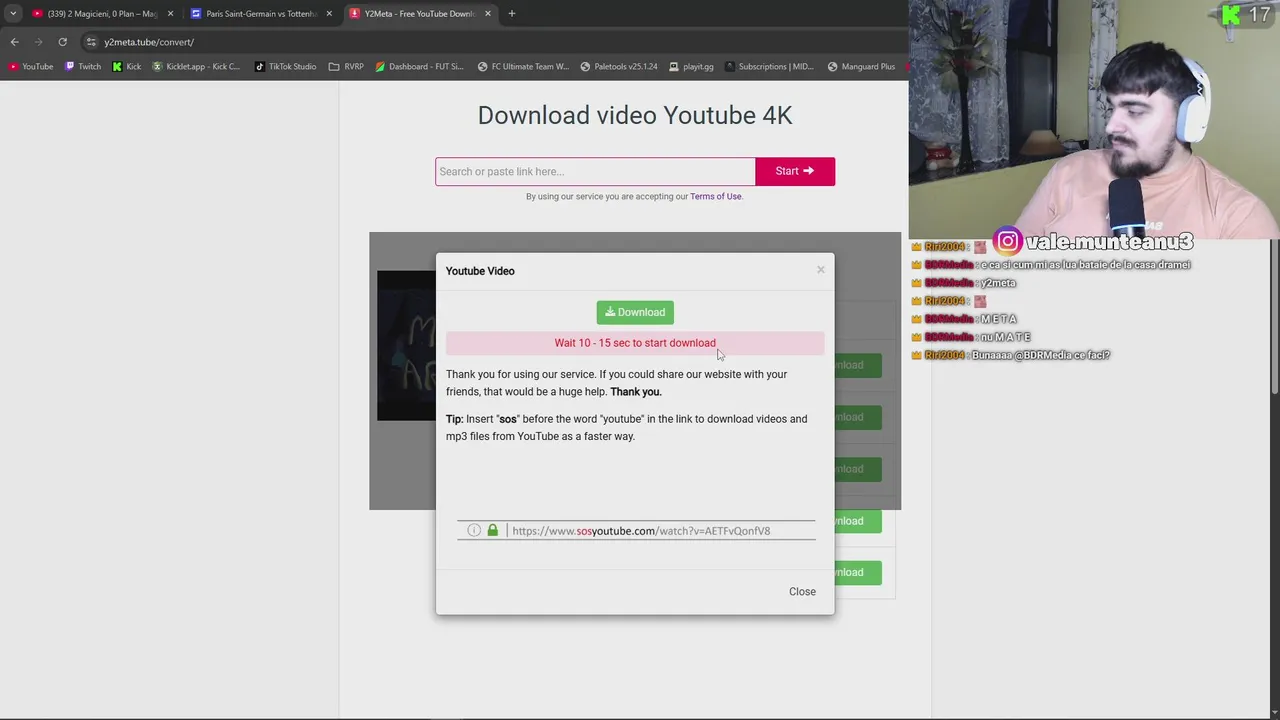Click the sosyoutube.com example URL image

point(636,531)
